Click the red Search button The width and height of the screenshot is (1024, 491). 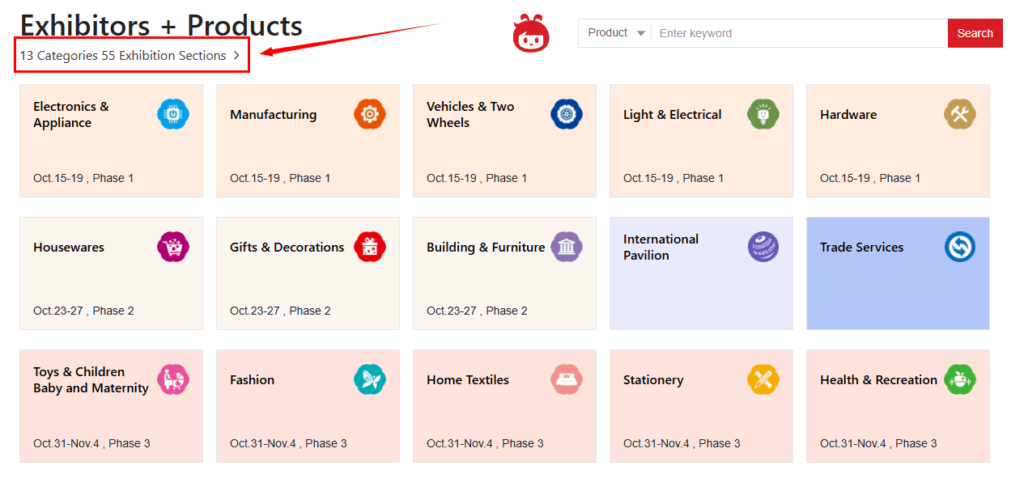coord(975,33)
